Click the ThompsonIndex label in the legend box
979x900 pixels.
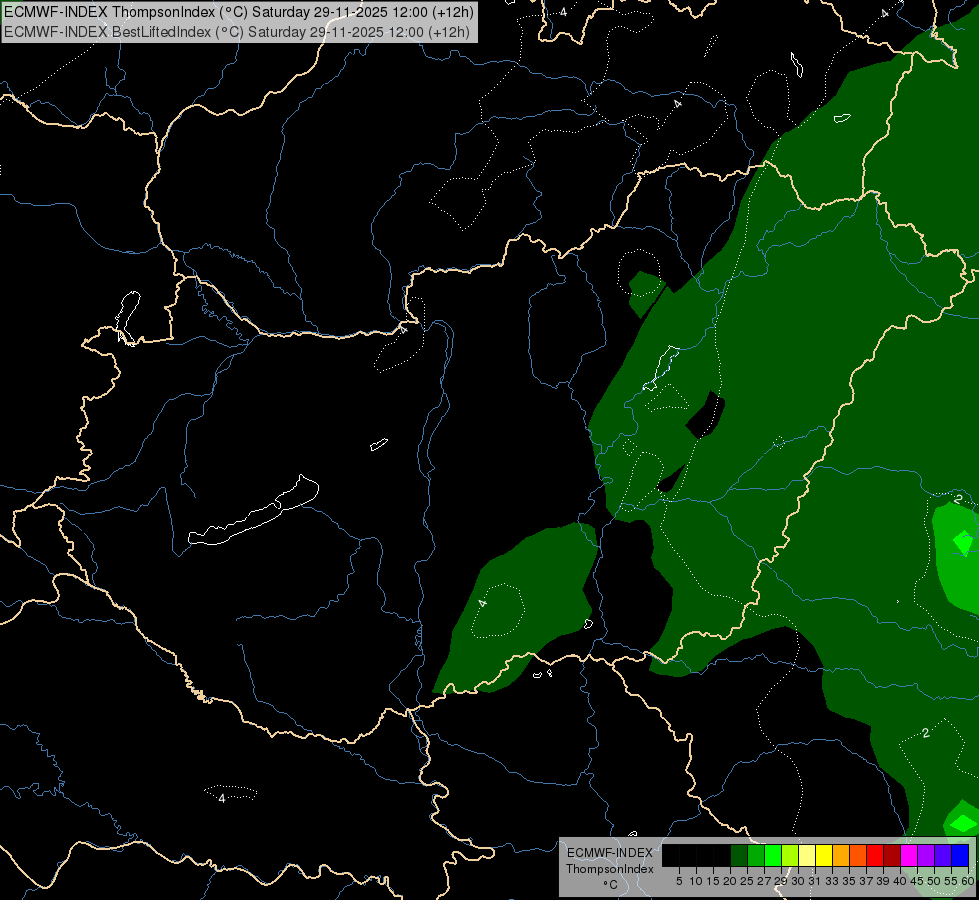pyautogui.click(x=610, y=869)
